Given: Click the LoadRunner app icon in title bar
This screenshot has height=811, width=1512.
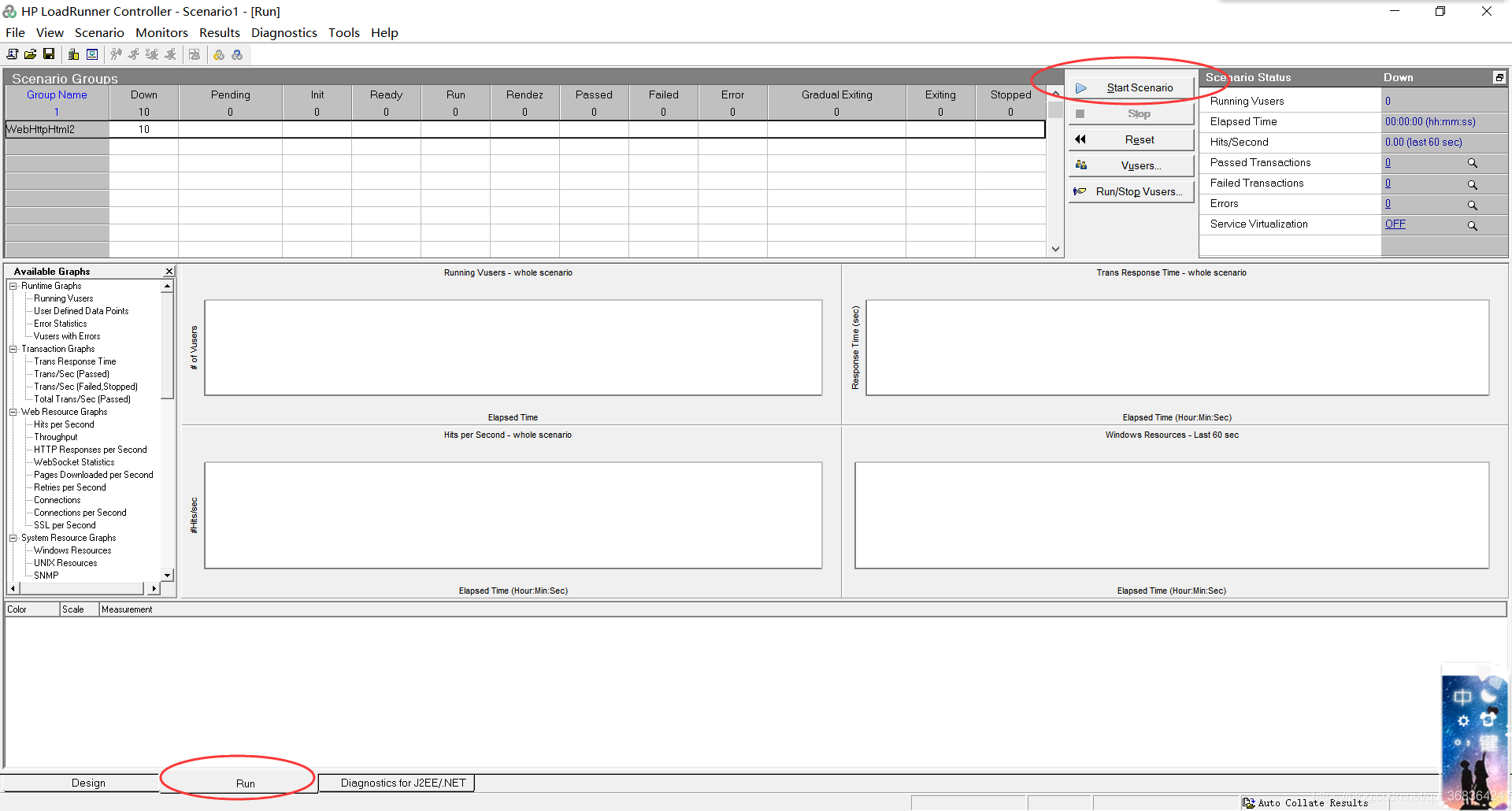Looking at the screenshot, I should point(9,11).
